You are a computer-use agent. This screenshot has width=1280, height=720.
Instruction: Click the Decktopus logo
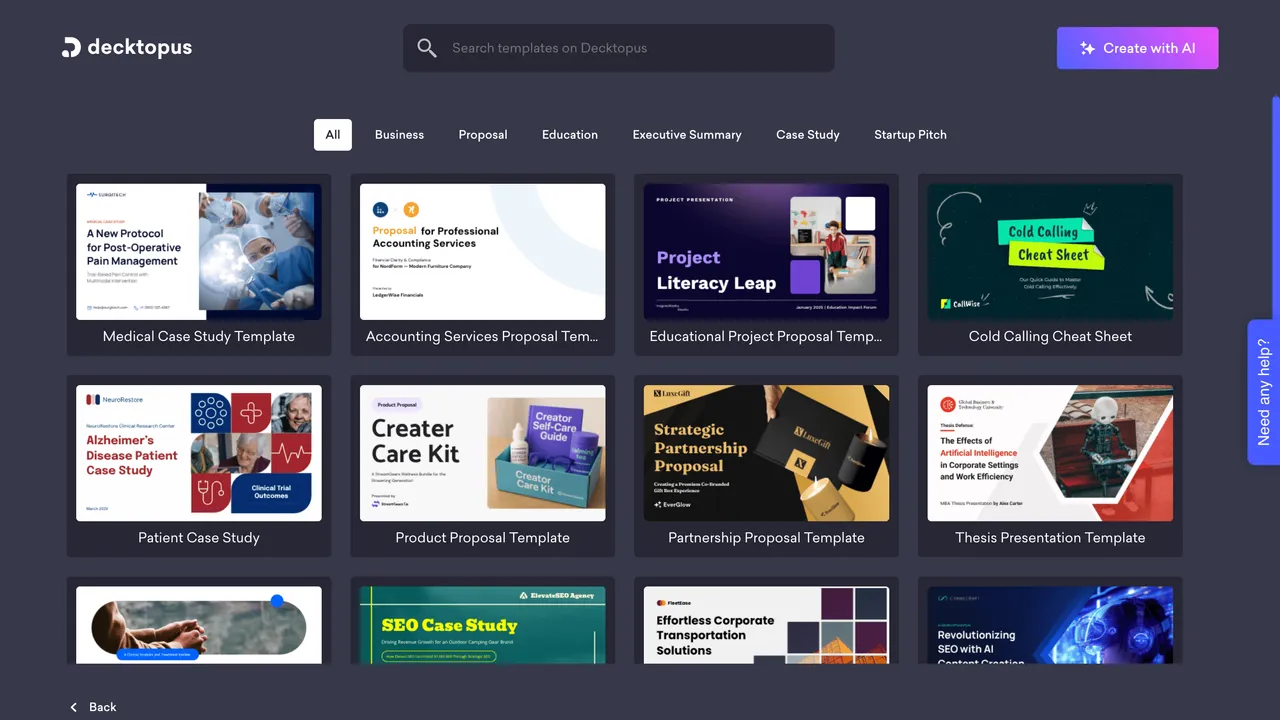[x=126, y=47]
